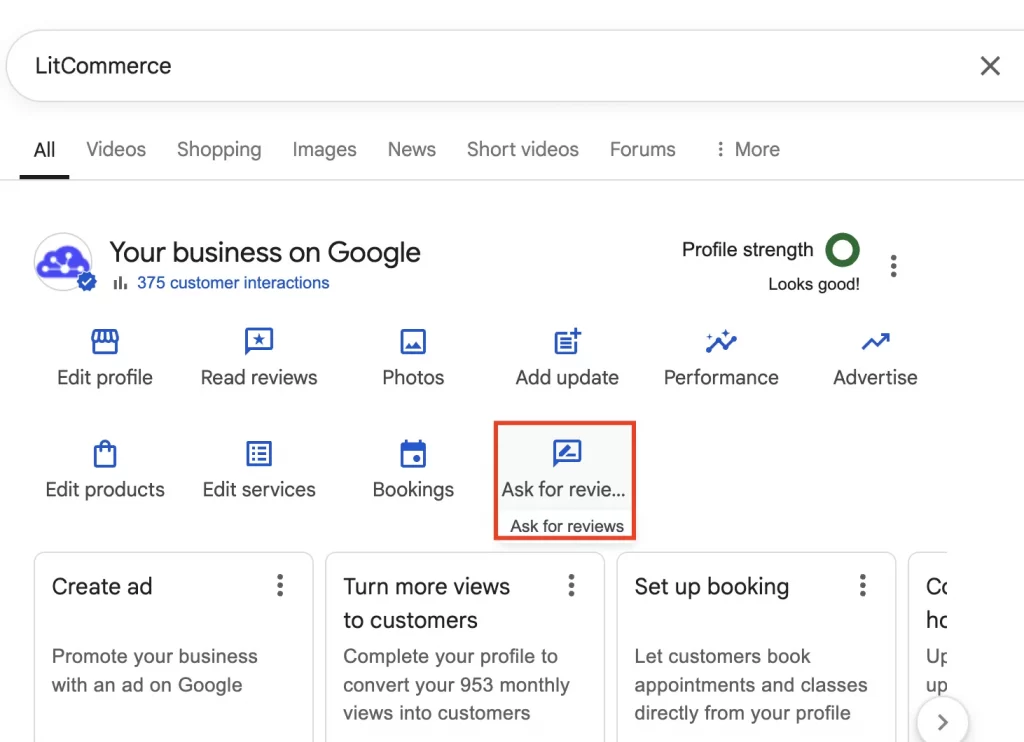This screenshot has width=1024, height=742.
Task: Click the Profile strength green ring indicator
Action: (842, 250)
